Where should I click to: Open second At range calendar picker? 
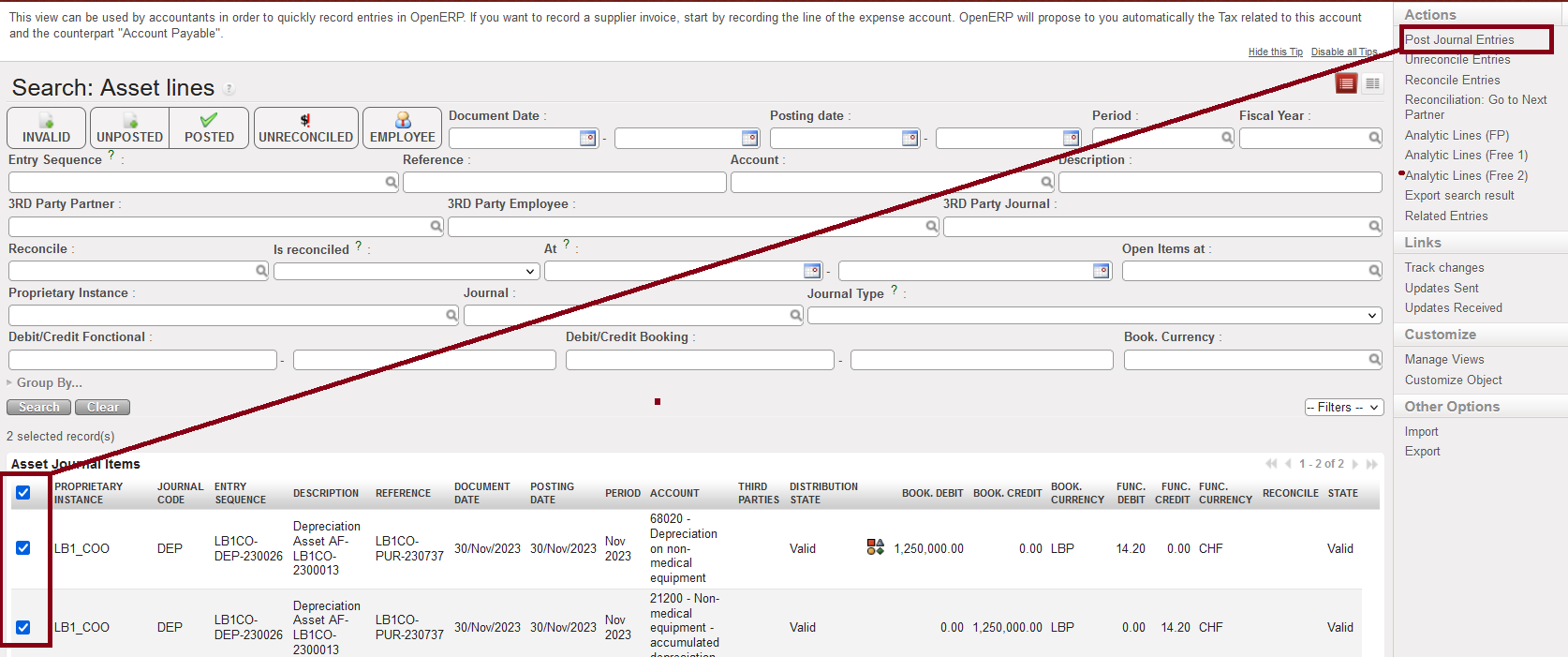1102,271
